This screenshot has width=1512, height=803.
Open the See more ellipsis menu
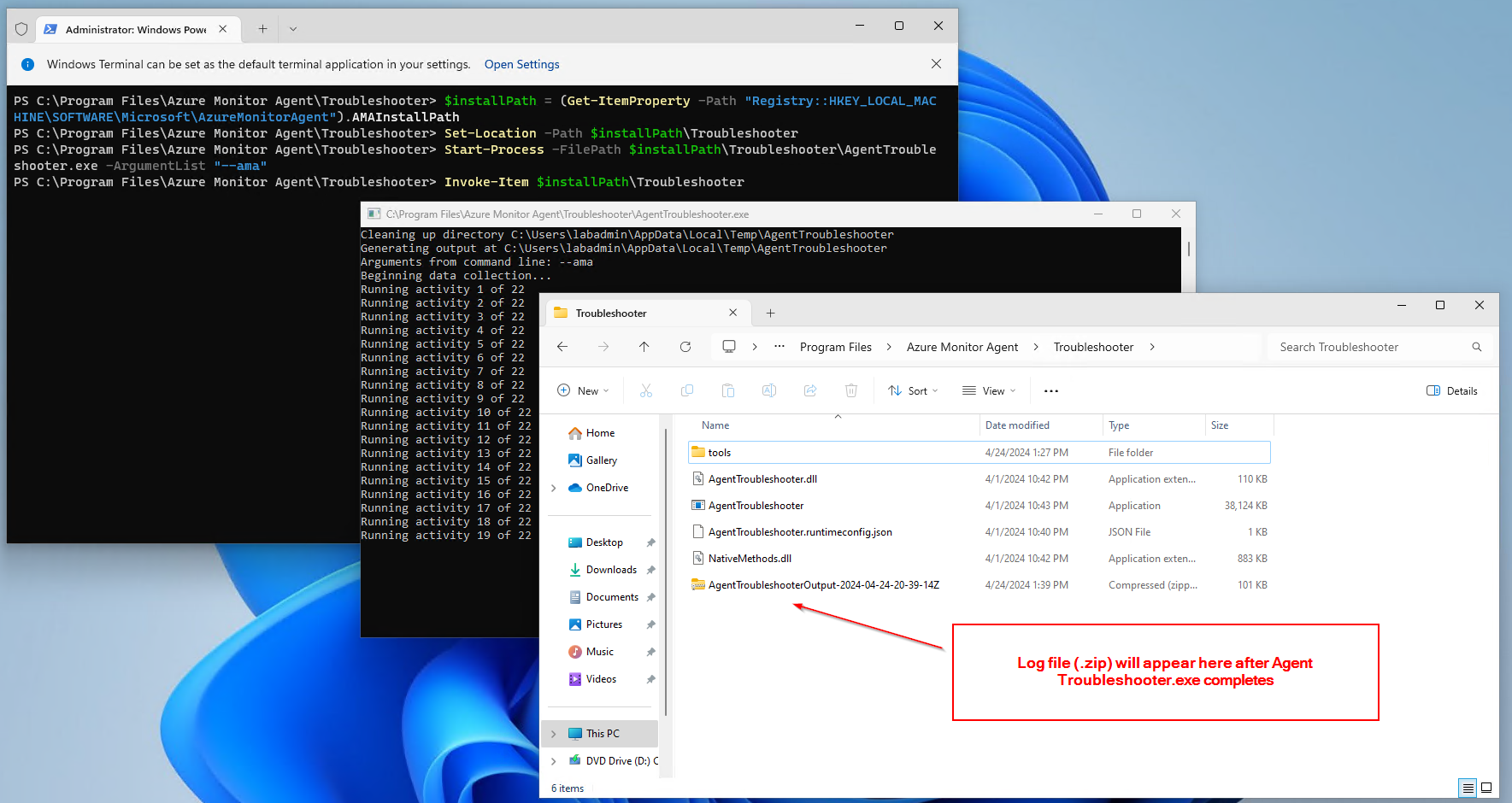(x=1050, y=391)
